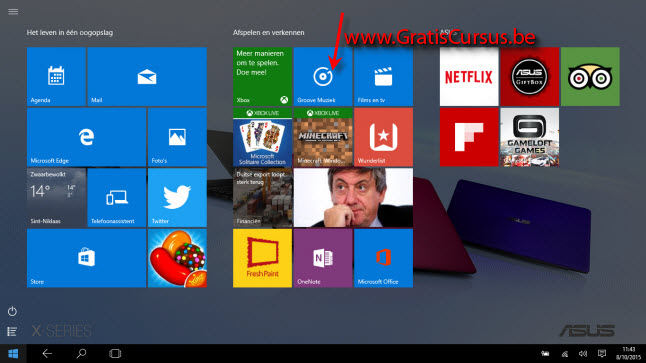Open the Microsoft Edge tile
Viewport: 646px width, 363px height.
tap(87, 137)
